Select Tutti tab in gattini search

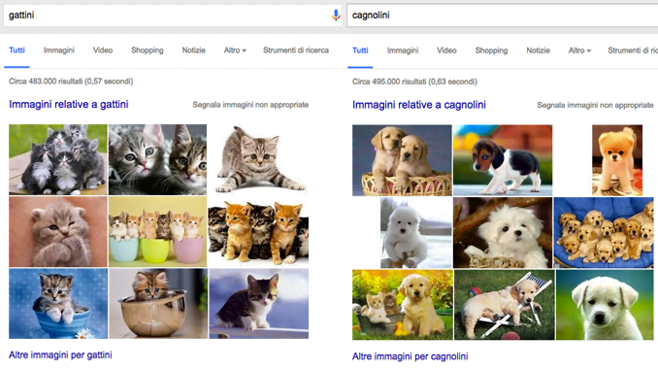17,50
